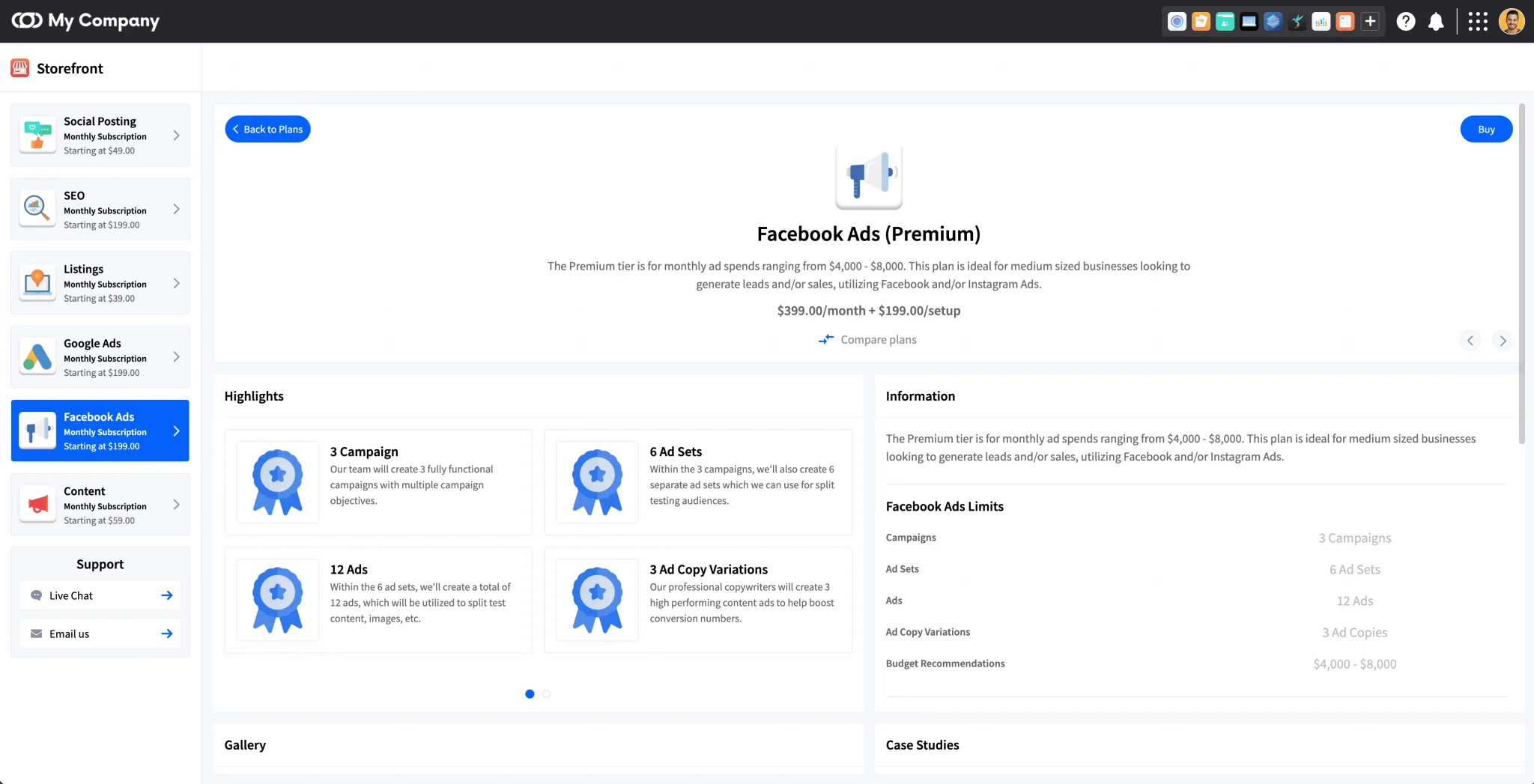Open the user profile avatar

[x=1512, y=22]
